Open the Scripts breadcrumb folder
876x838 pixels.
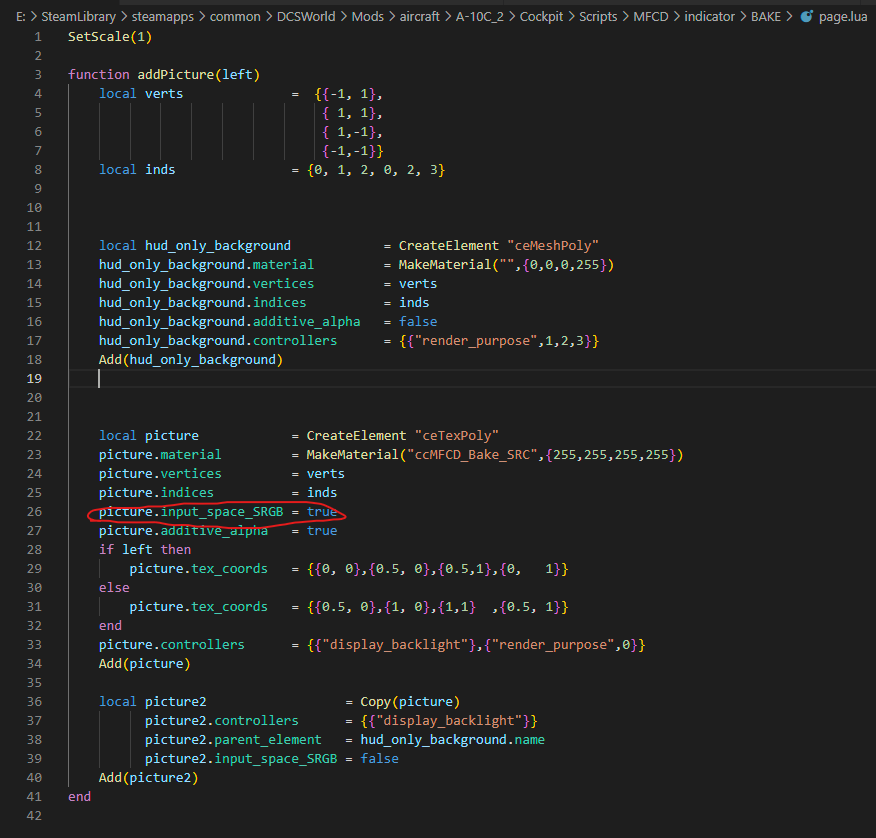[598, 17]
